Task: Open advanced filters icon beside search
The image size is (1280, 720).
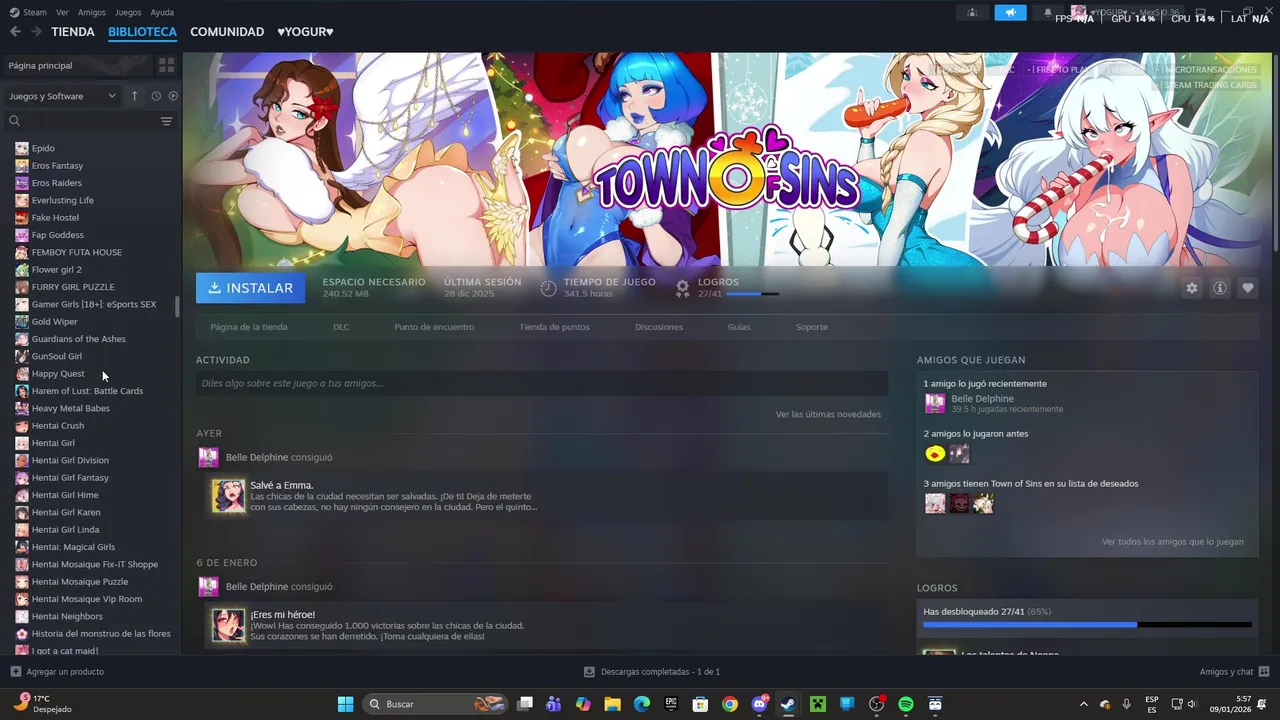Action: coord(166,121)
